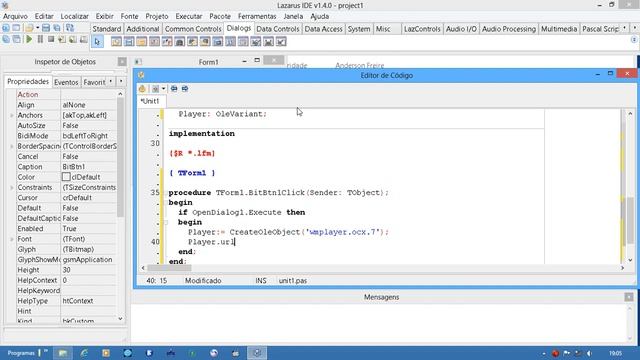Screen dimensions: 640x360
Task: Click the Stop execution icon
Action: (x=51, y=40)
